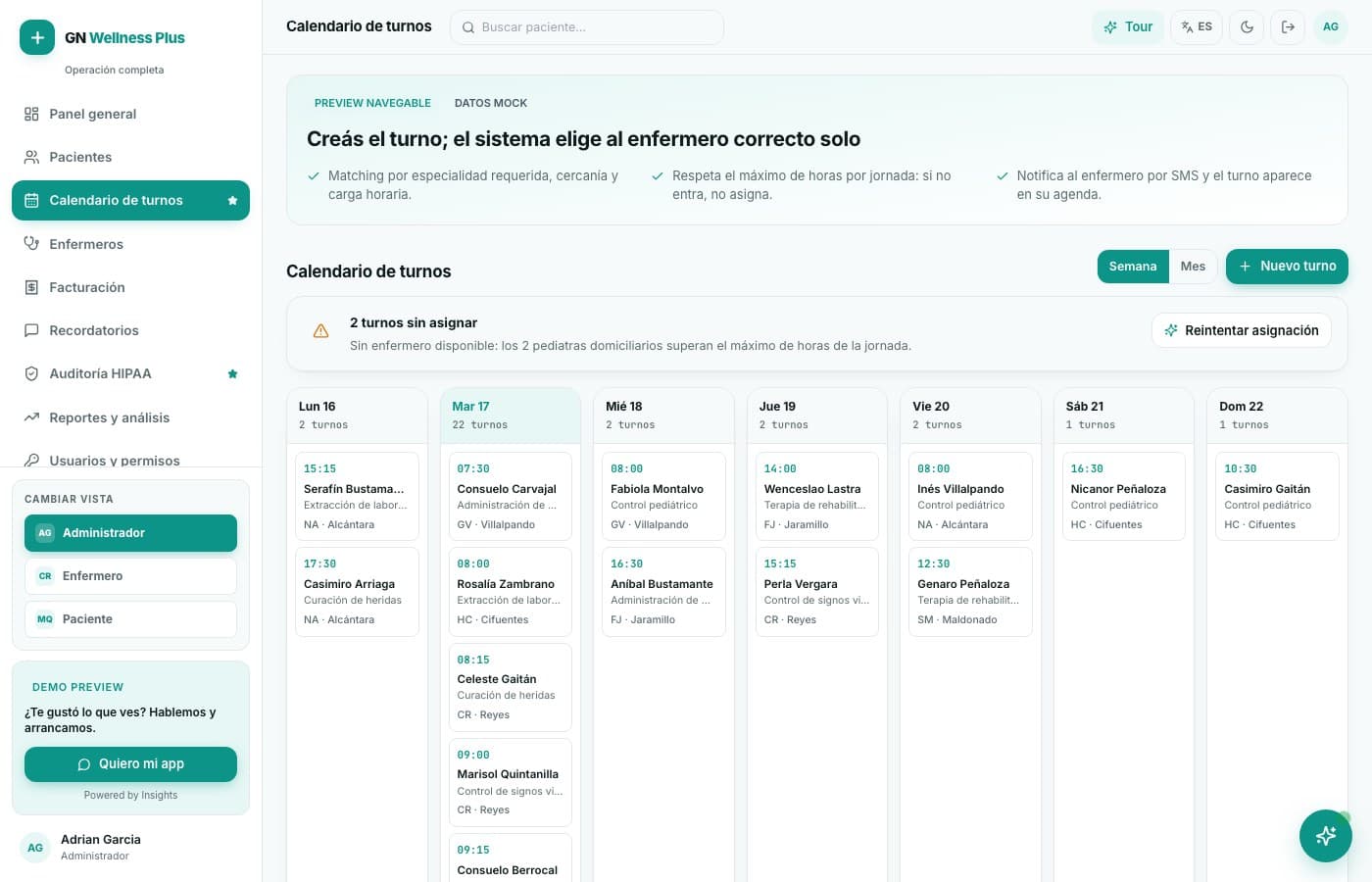The image size is (1372, 882).
Task: Click the star next to Auditoría HIPAA
Action: 232,373
